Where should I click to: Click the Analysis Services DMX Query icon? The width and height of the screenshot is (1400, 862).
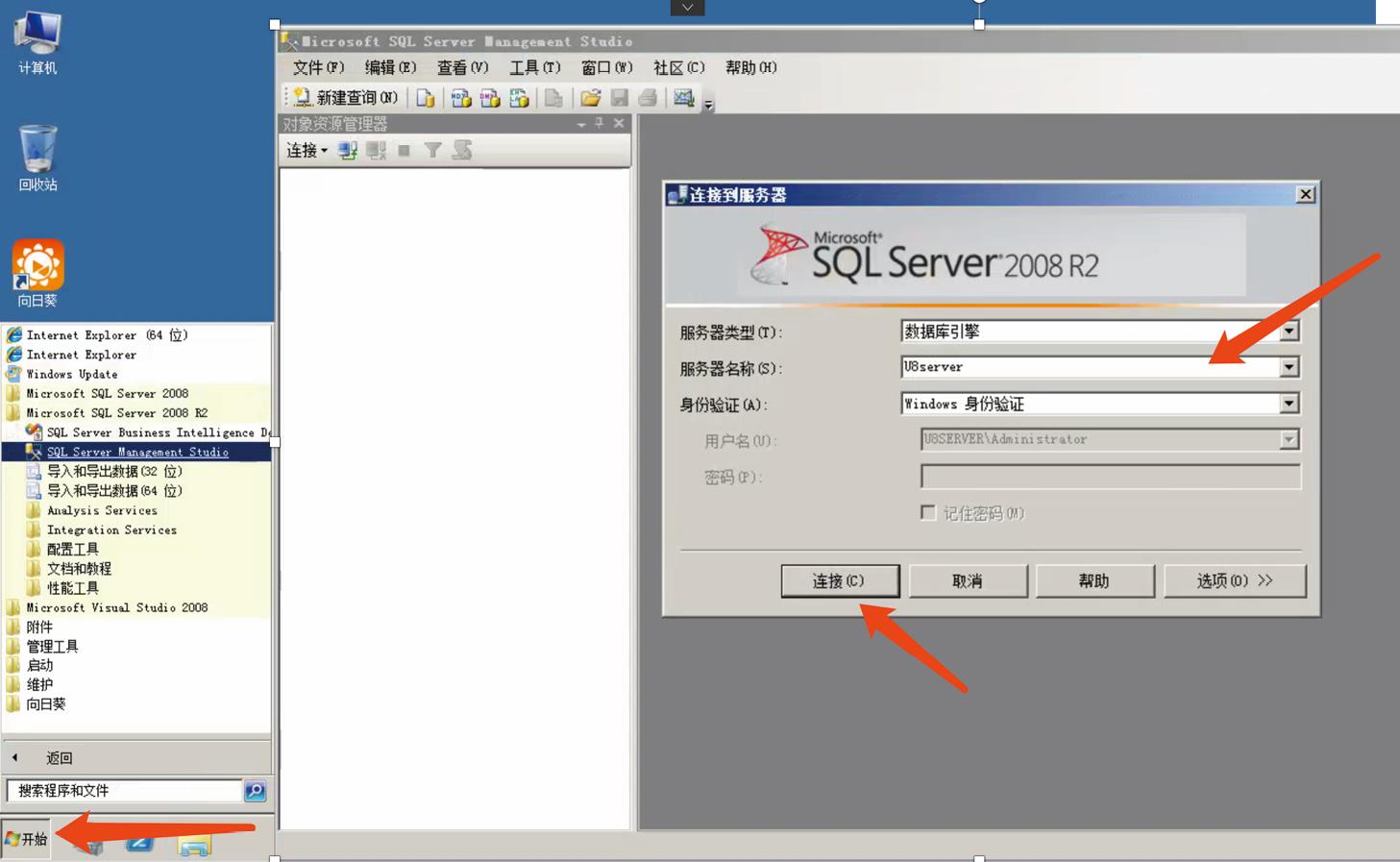[x=490, y=98]
